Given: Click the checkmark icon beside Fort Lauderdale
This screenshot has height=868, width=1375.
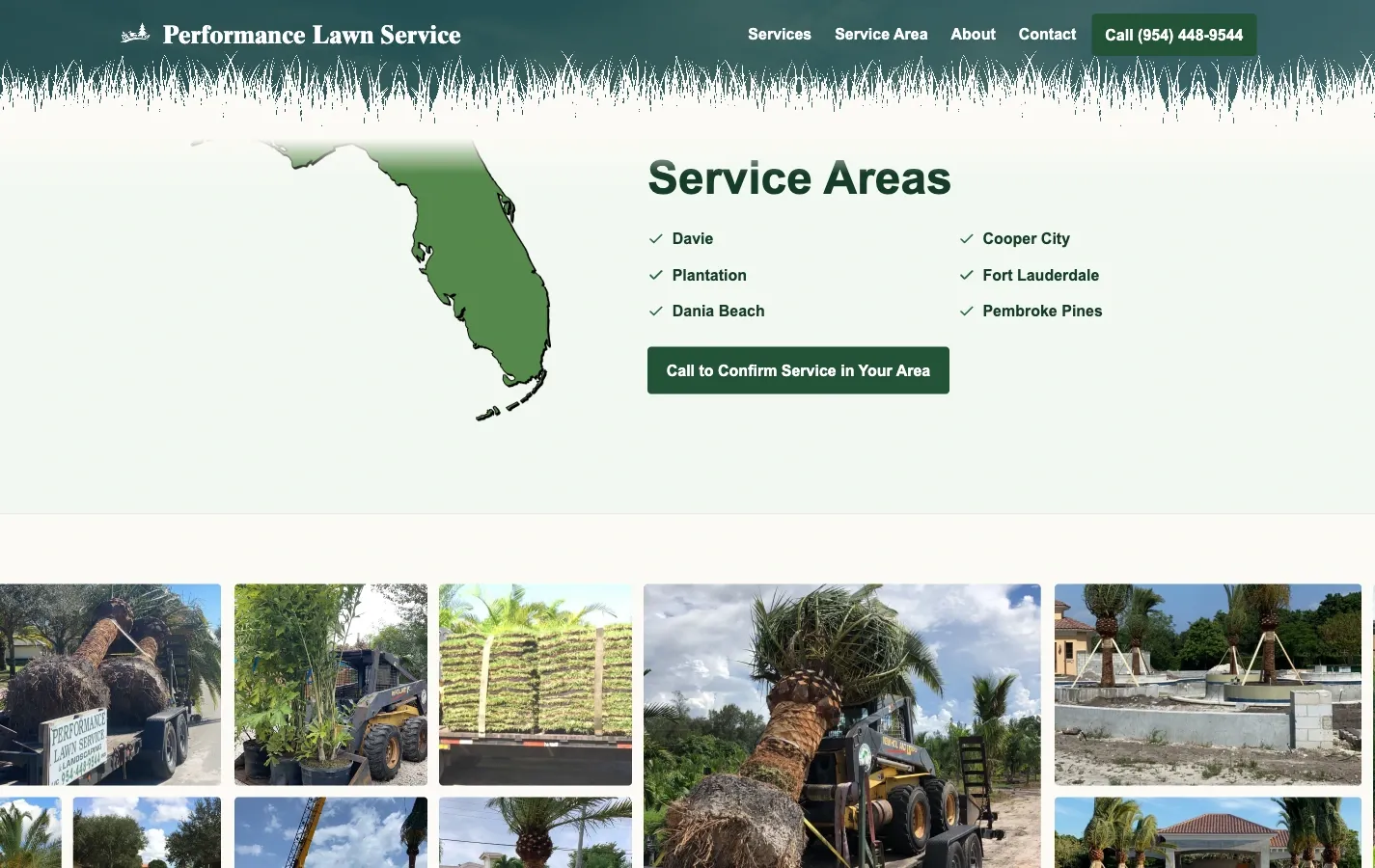Looking at the screenshot, I should click(966, 275).
